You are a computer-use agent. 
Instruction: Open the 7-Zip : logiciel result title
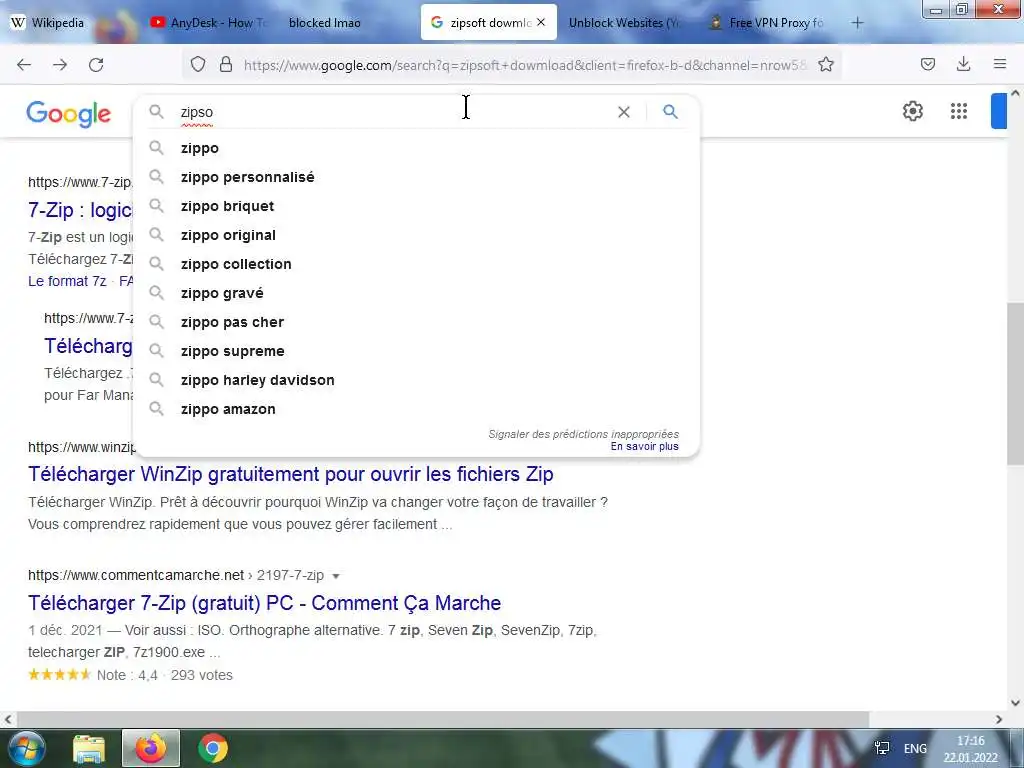click(80, 210)
